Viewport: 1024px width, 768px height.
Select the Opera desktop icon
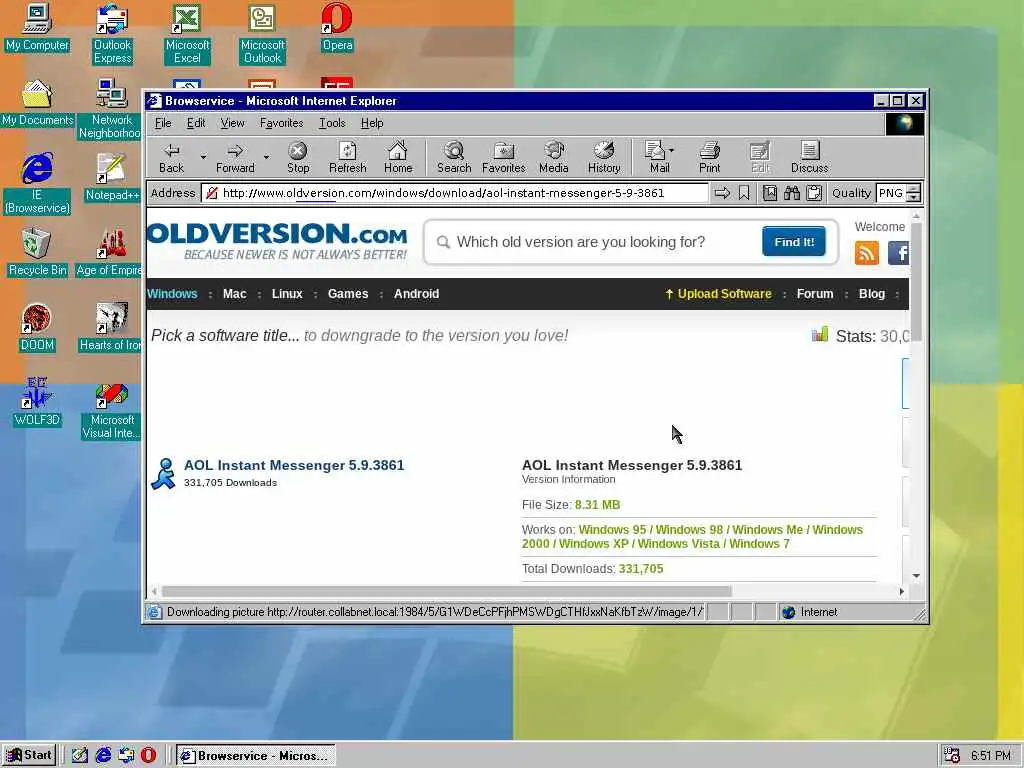coord(337,27)
